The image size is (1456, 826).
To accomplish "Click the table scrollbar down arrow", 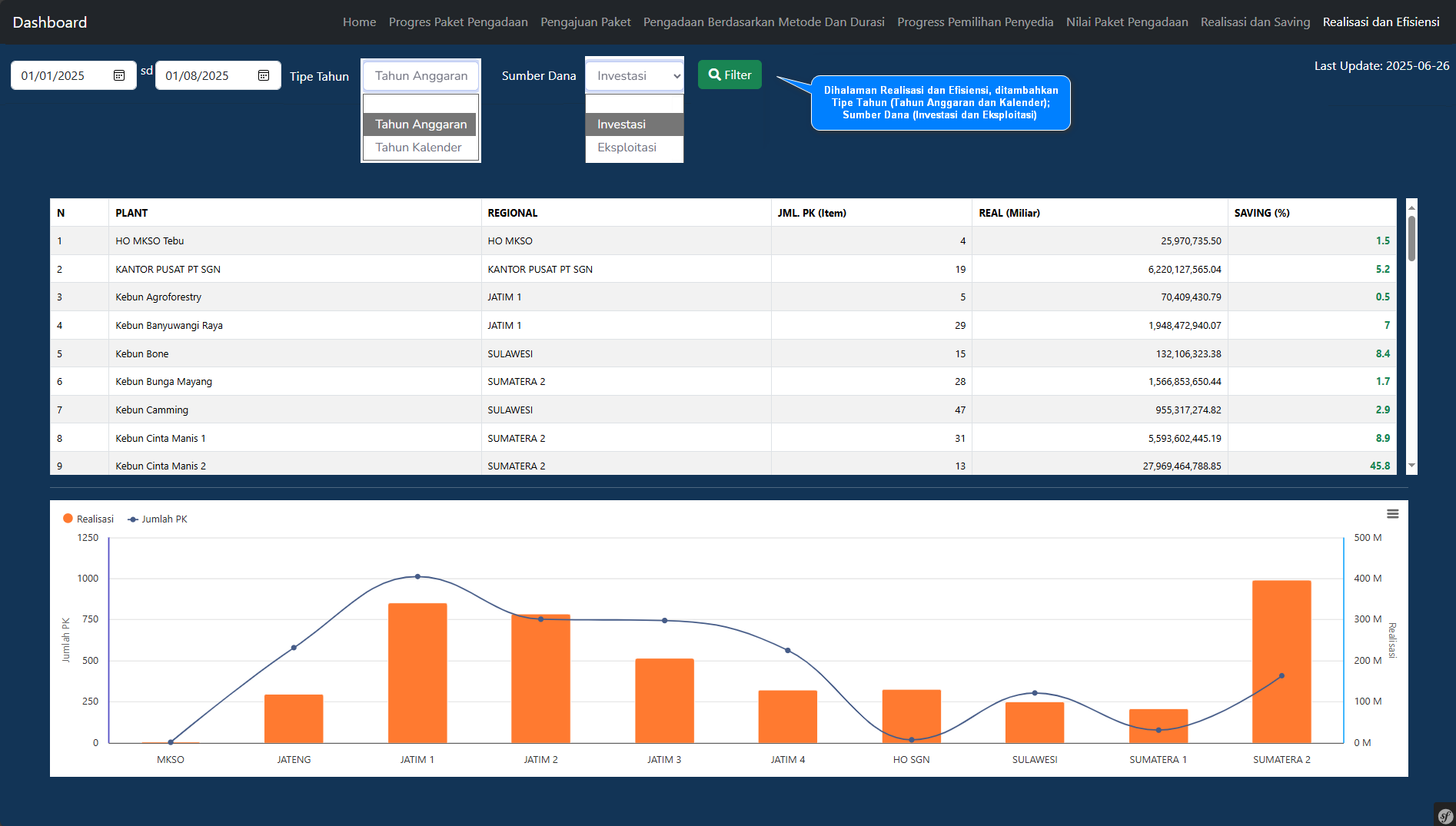I will point(1411,466).
